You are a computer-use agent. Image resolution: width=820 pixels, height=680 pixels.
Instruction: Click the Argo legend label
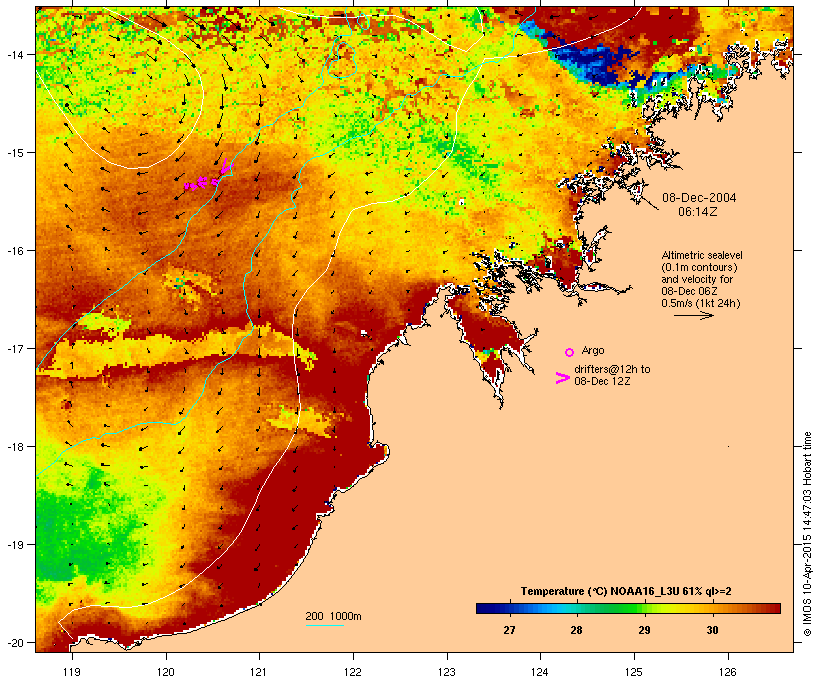pos(593,350)
